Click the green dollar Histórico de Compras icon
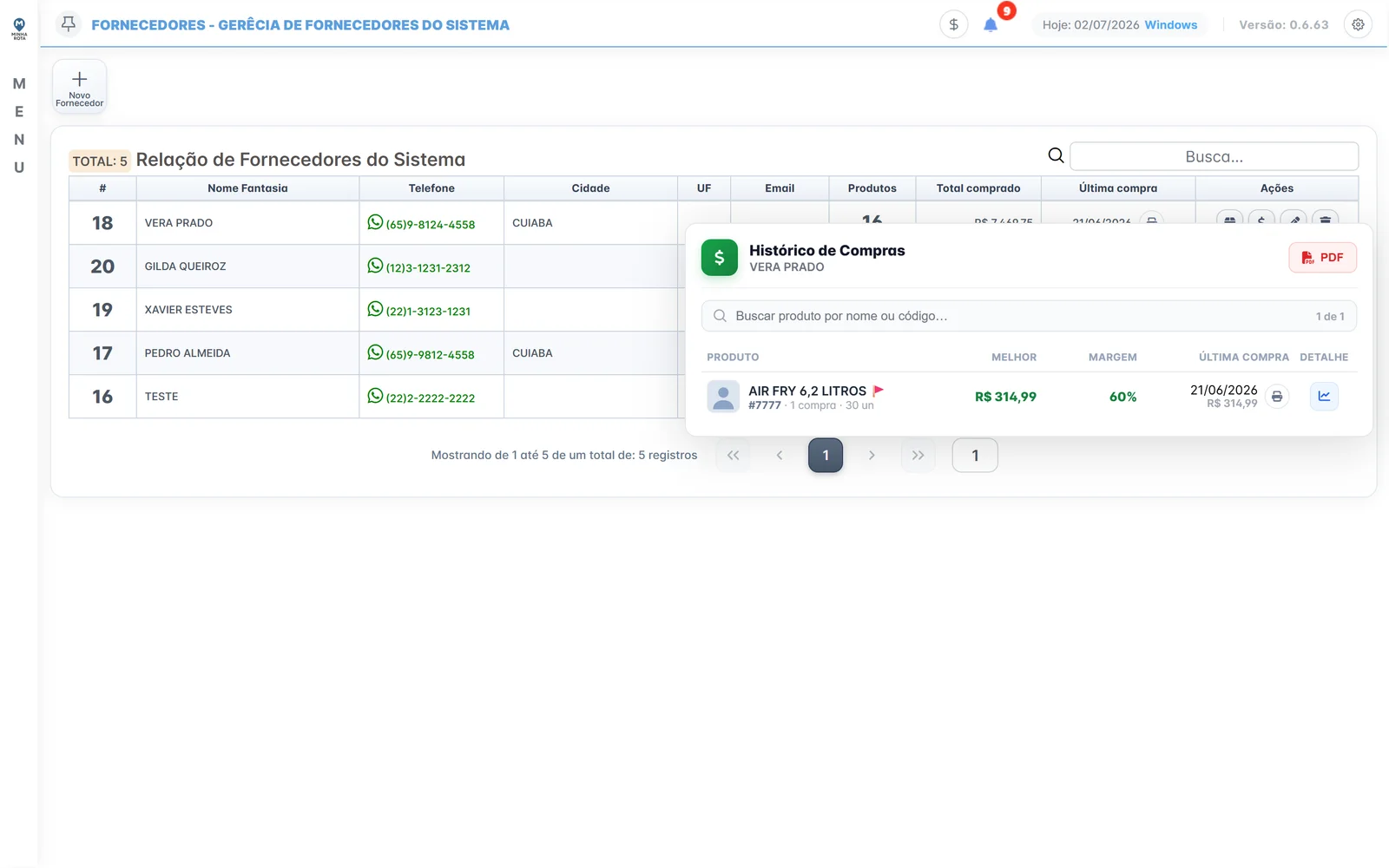Image resolution: width=1389 pixels, height=868 pixels. 719,258
